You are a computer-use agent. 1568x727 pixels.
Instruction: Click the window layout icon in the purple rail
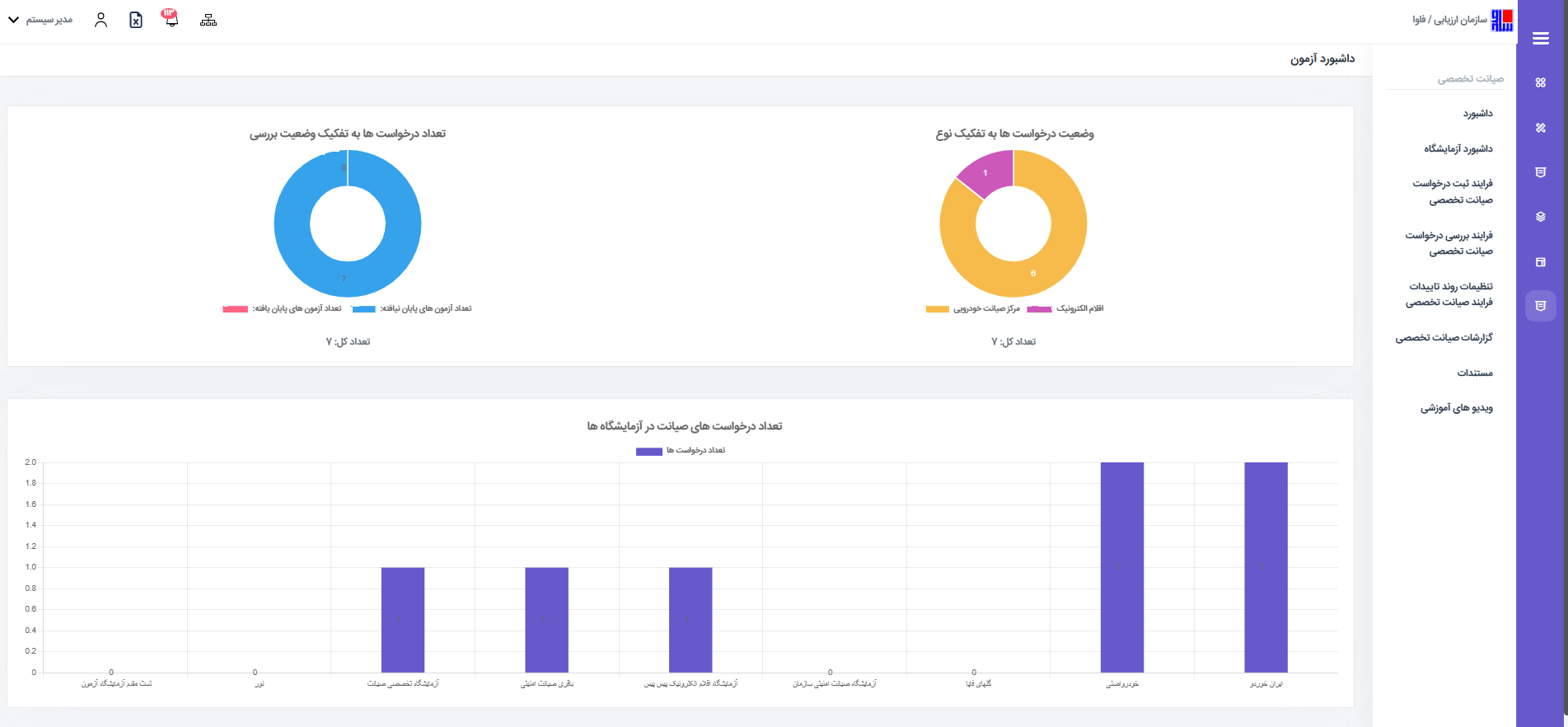tap(1540, 262)
